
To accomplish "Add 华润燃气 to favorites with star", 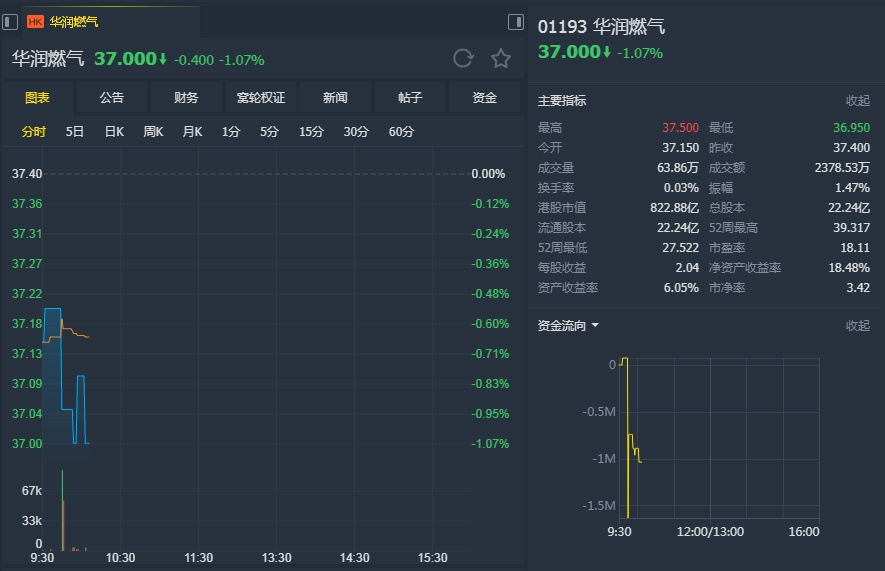I will (x=501, y=58).
